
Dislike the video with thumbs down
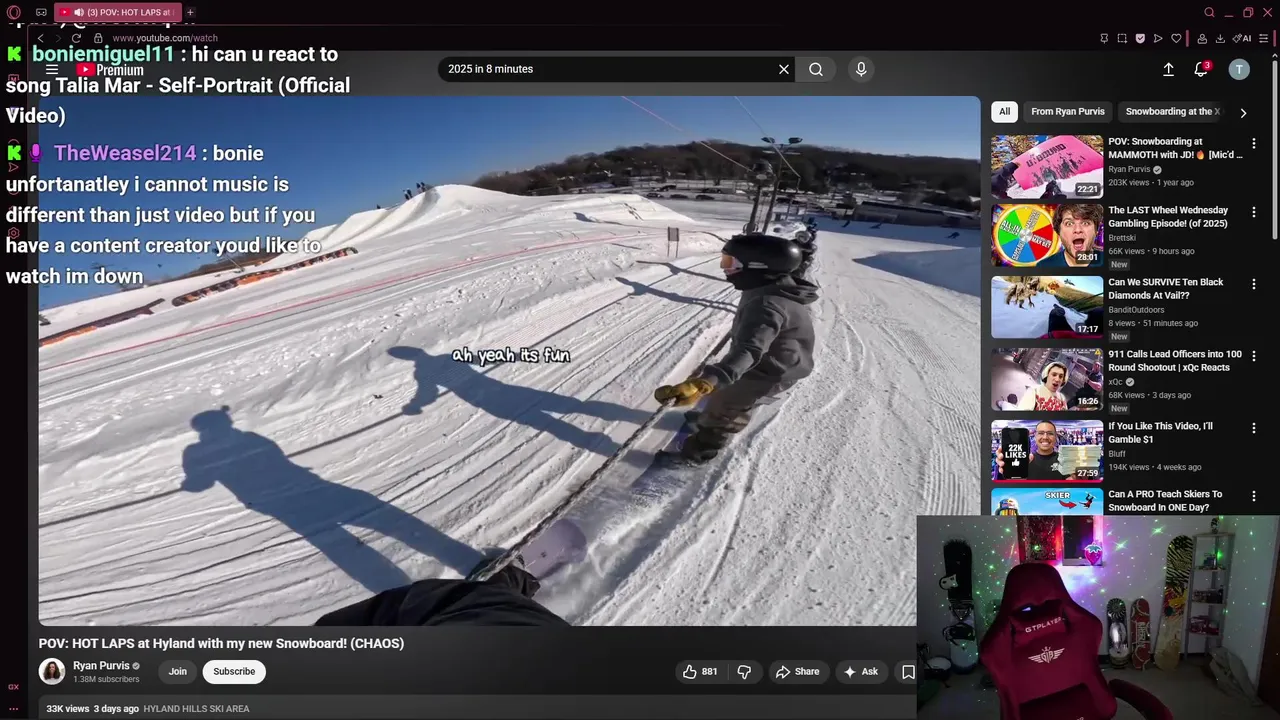pos(744,672)
